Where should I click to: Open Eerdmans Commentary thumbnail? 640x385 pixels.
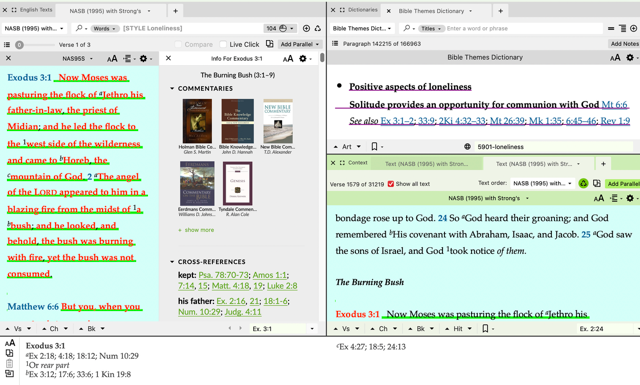point(197,183)
